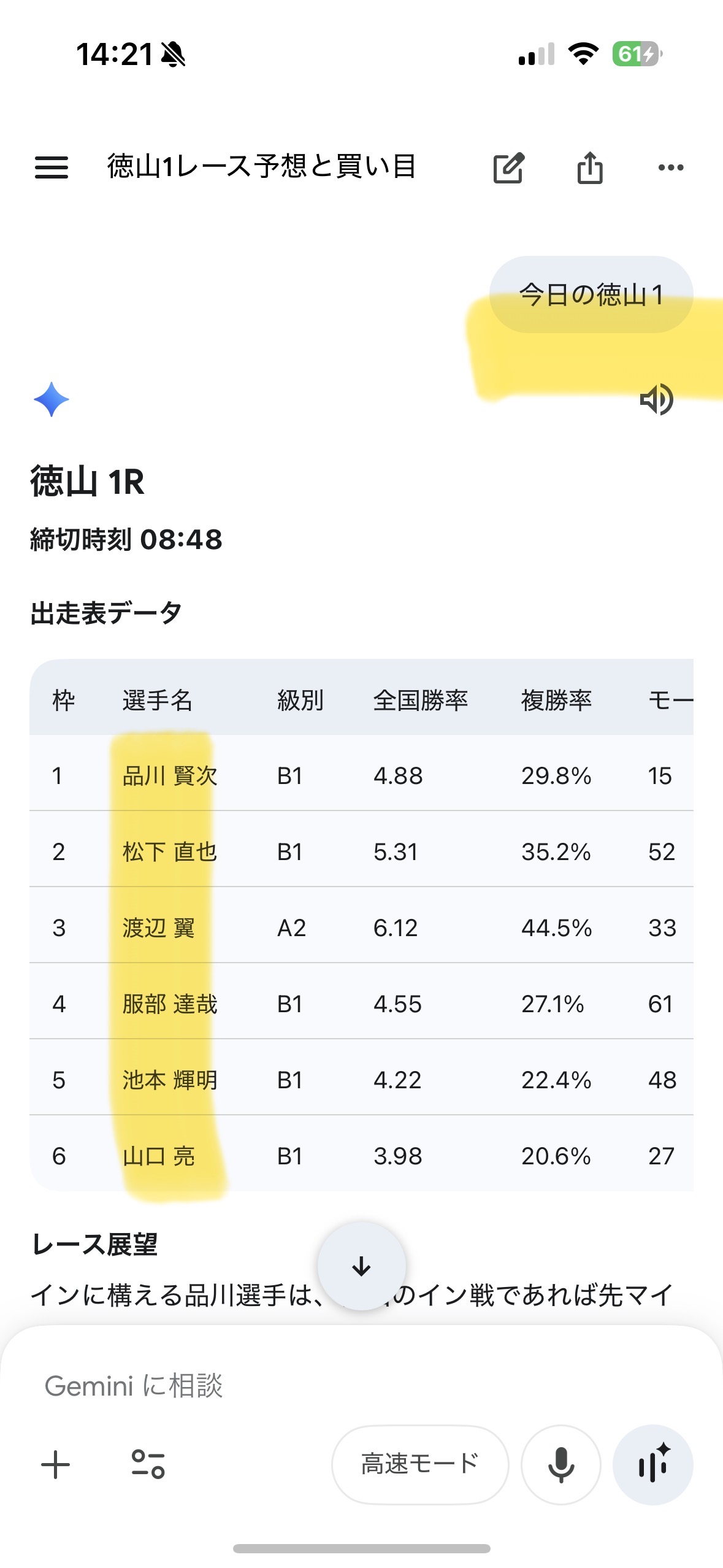Open the tools sliders icon

(x=148, y=1464)
